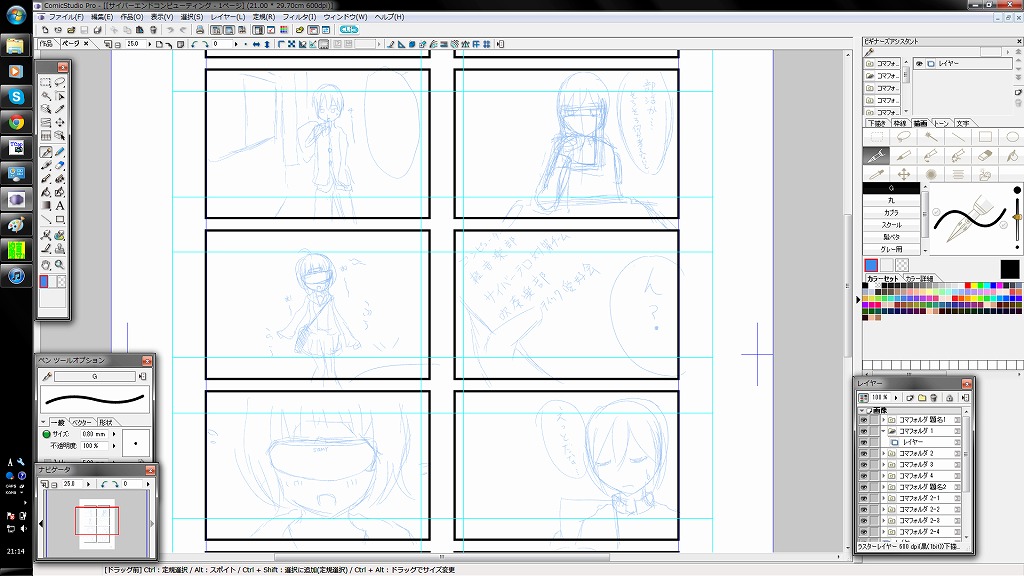Select the カブラ pen preset
Viewport: 1024px width, 576px height.
pos(891,212)
